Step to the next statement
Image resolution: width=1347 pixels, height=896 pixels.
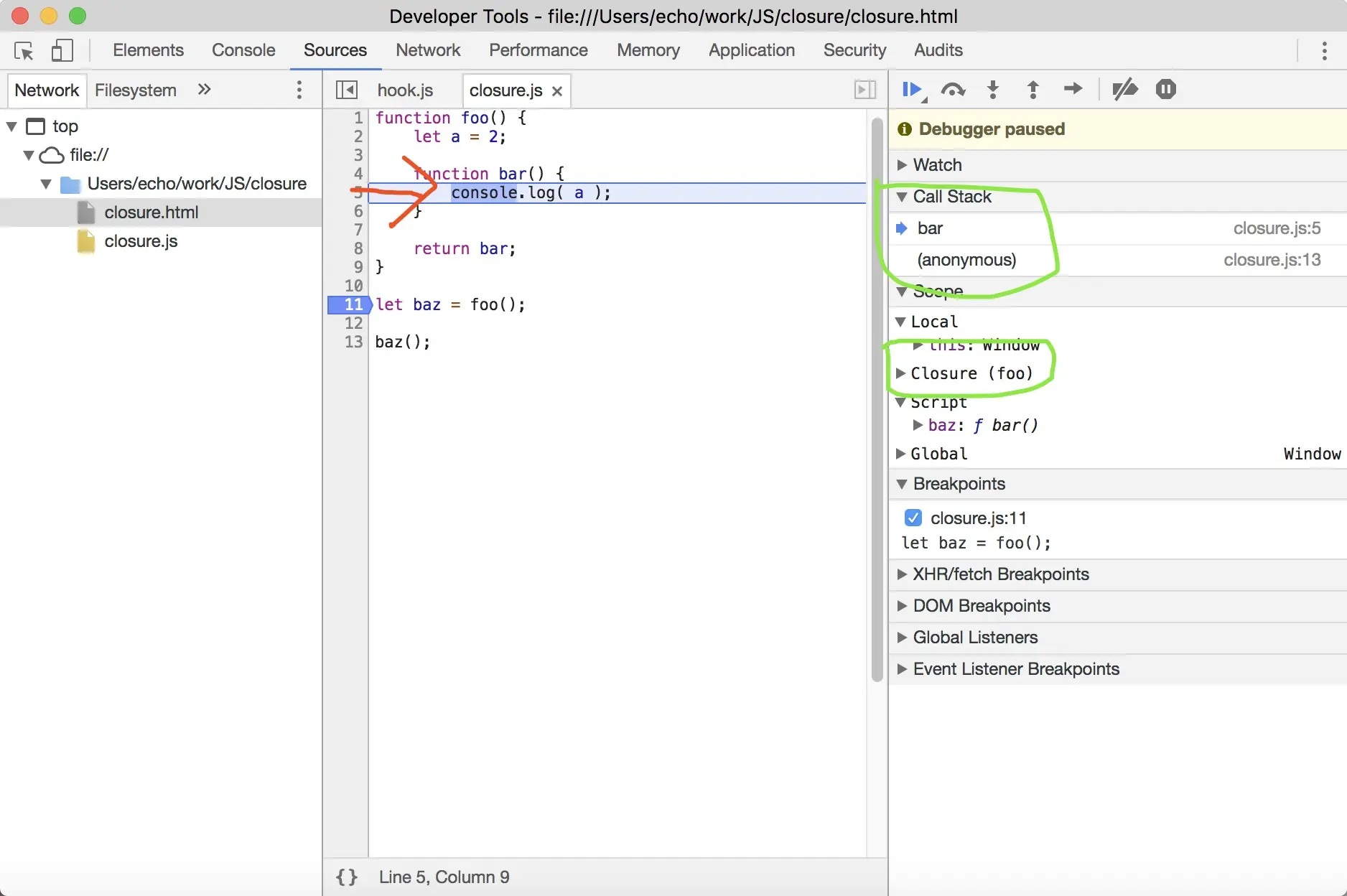point(1073,89)
